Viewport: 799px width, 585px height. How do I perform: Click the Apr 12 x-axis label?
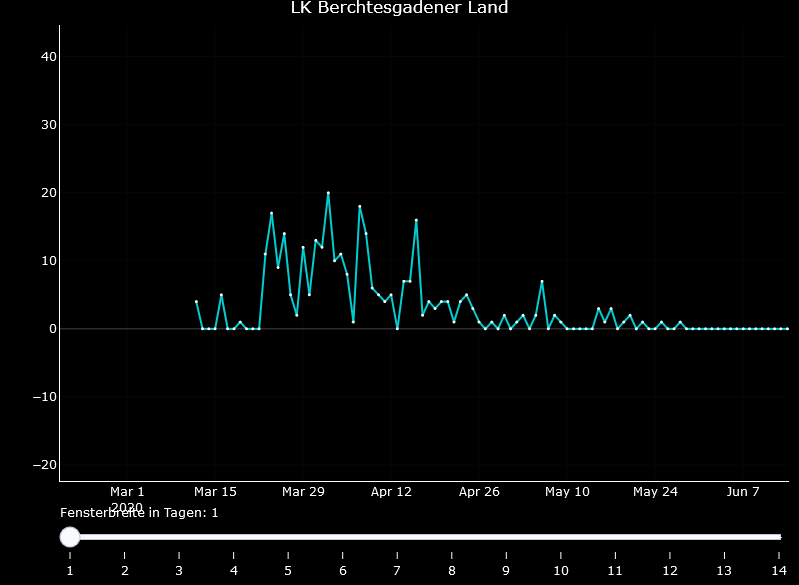[x=391, y=492]
